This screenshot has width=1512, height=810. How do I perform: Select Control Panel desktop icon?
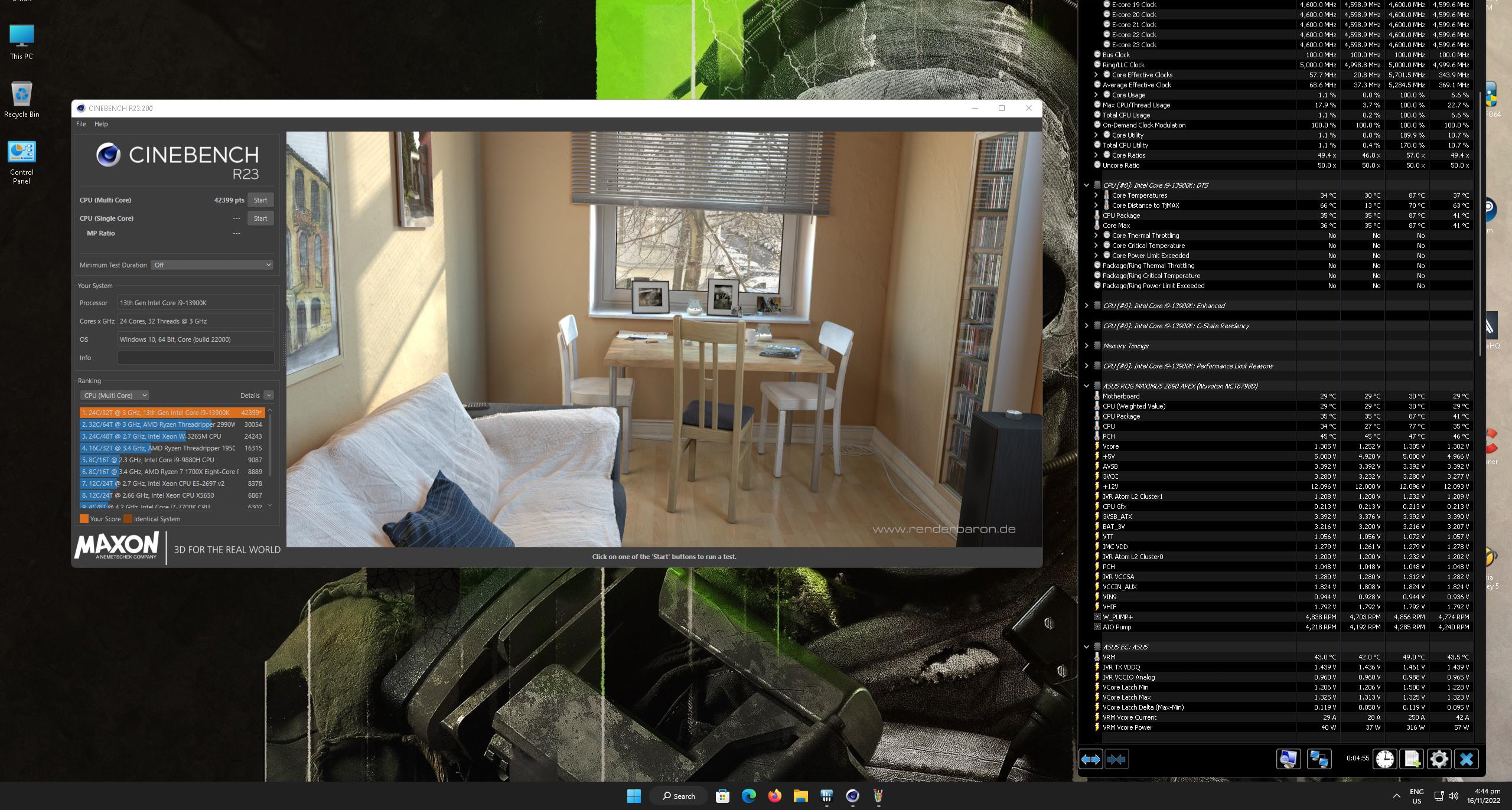coord(21,162)
